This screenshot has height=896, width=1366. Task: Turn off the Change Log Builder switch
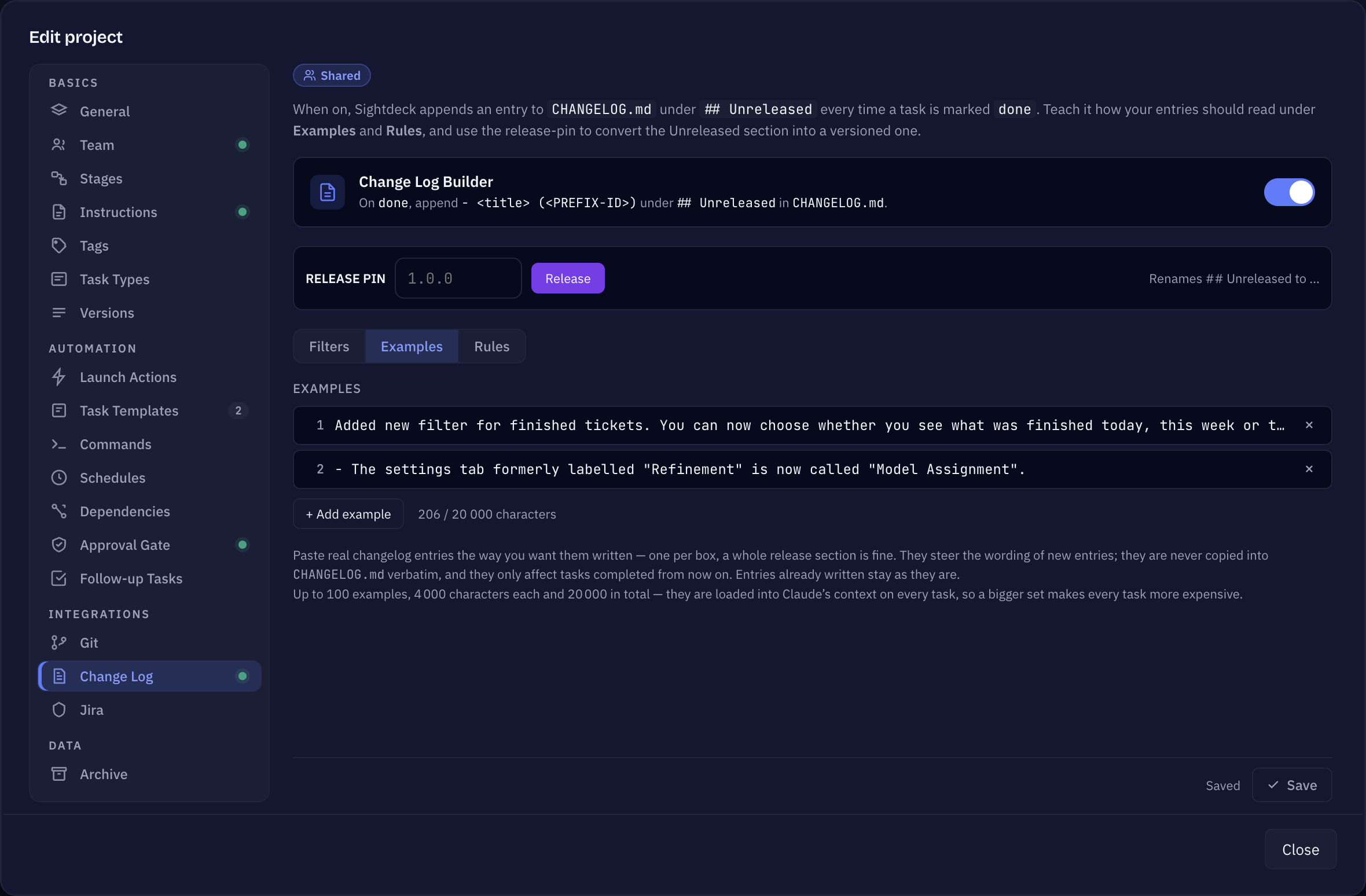1289,192
